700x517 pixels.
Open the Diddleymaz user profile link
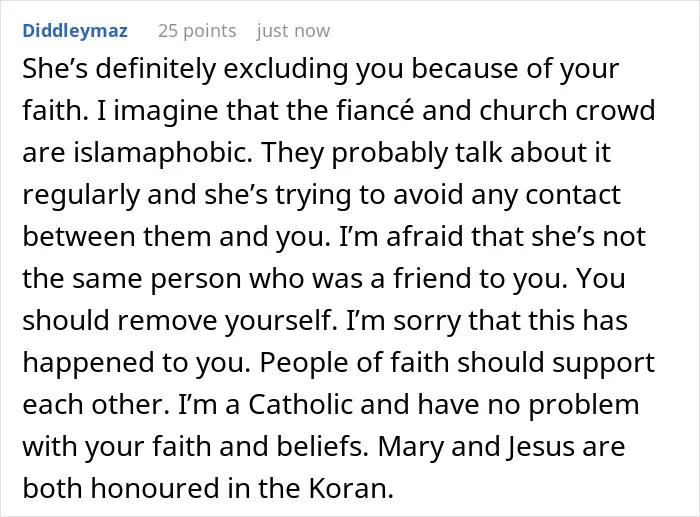coord(75,31)
